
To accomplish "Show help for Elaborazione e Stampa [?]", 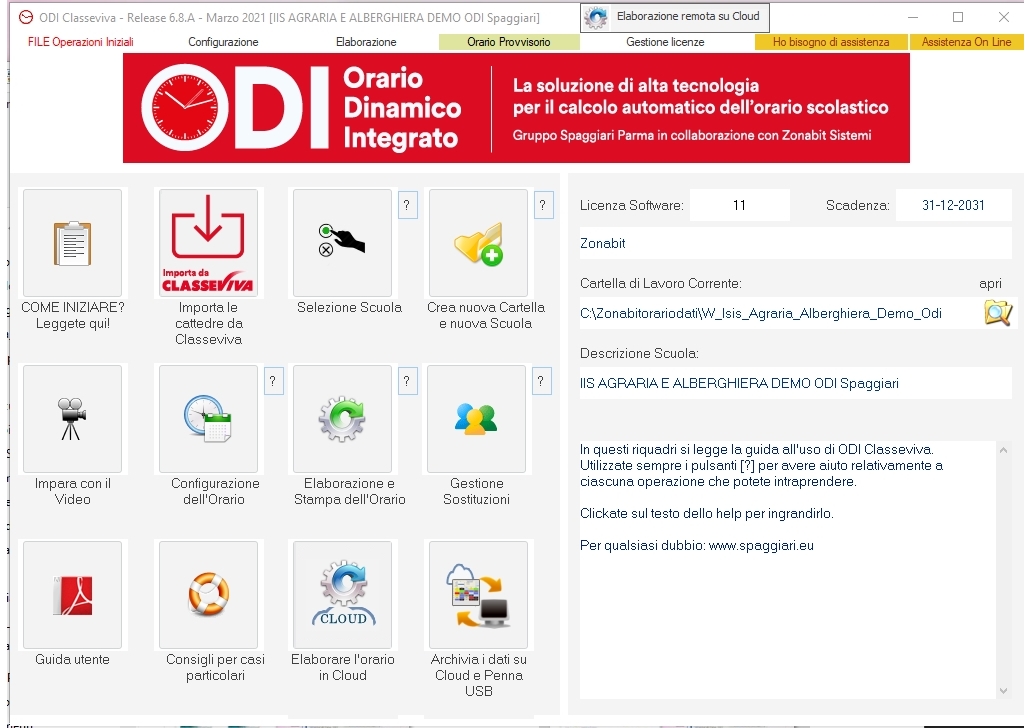I will [x=407, y=382].
